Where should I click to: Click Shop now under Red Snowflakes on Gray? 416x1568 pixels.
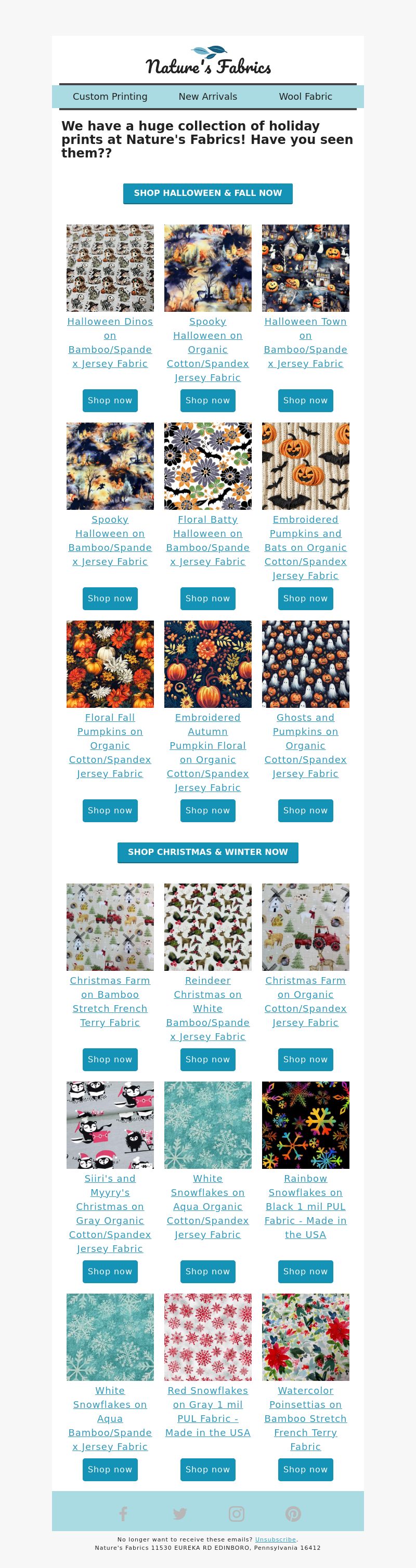tap(207, 1469)
